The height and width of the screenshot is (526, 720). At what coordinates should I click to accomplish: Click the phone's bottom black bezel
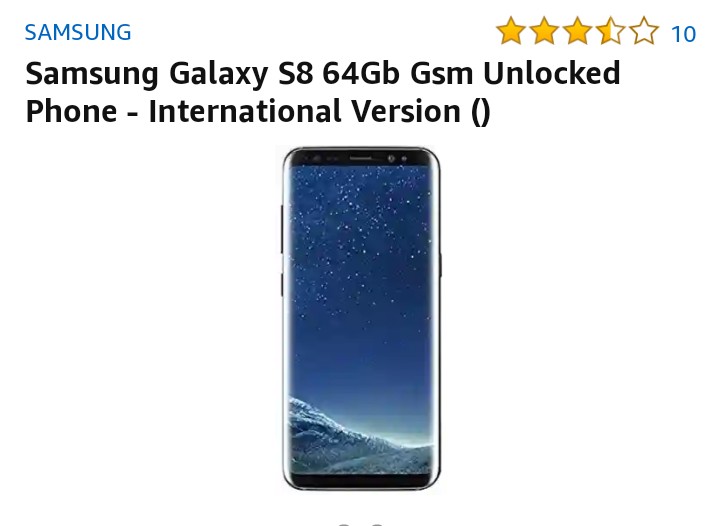361,481
